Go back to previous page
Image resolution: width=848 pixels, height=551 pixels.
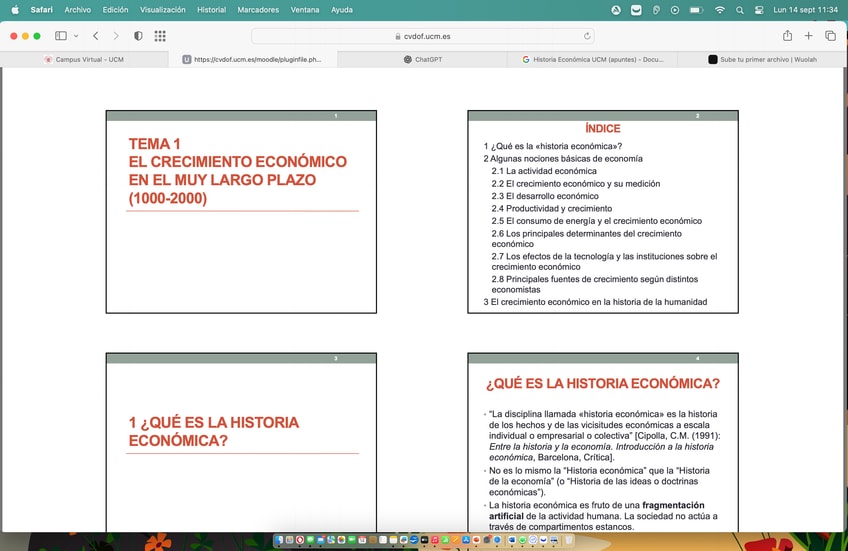[96, 36]
